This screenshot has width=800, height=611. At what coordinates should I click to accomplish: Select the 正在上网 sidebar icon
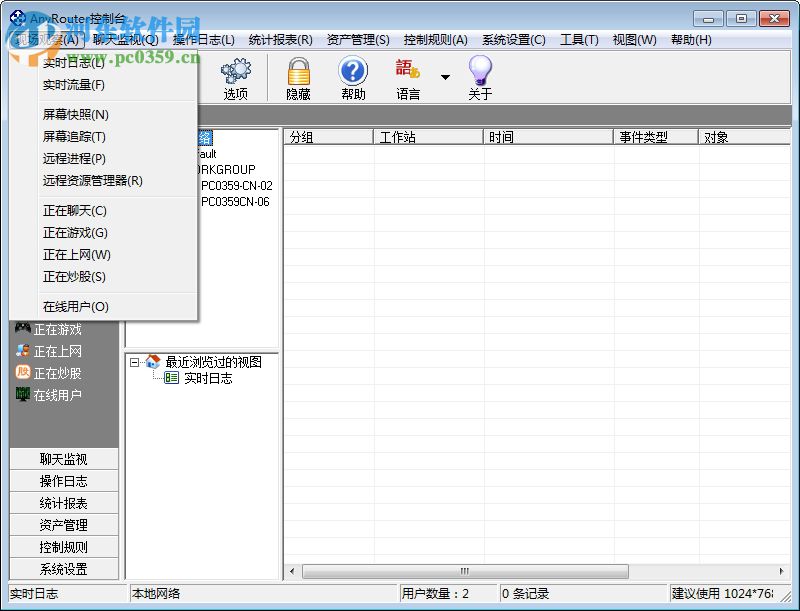click(23, 352)
